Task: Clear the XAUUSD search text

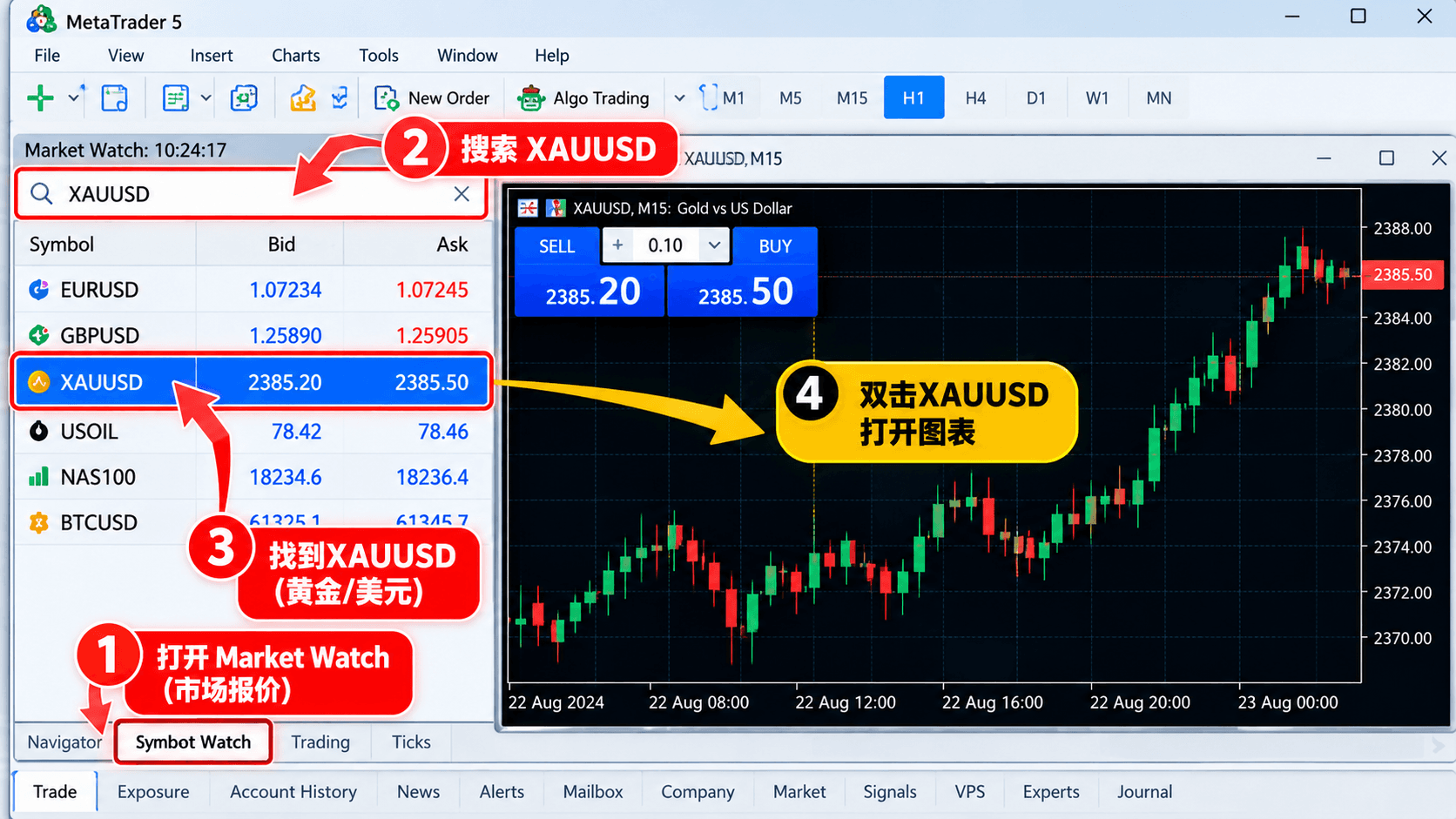Action: click(462, 194)
